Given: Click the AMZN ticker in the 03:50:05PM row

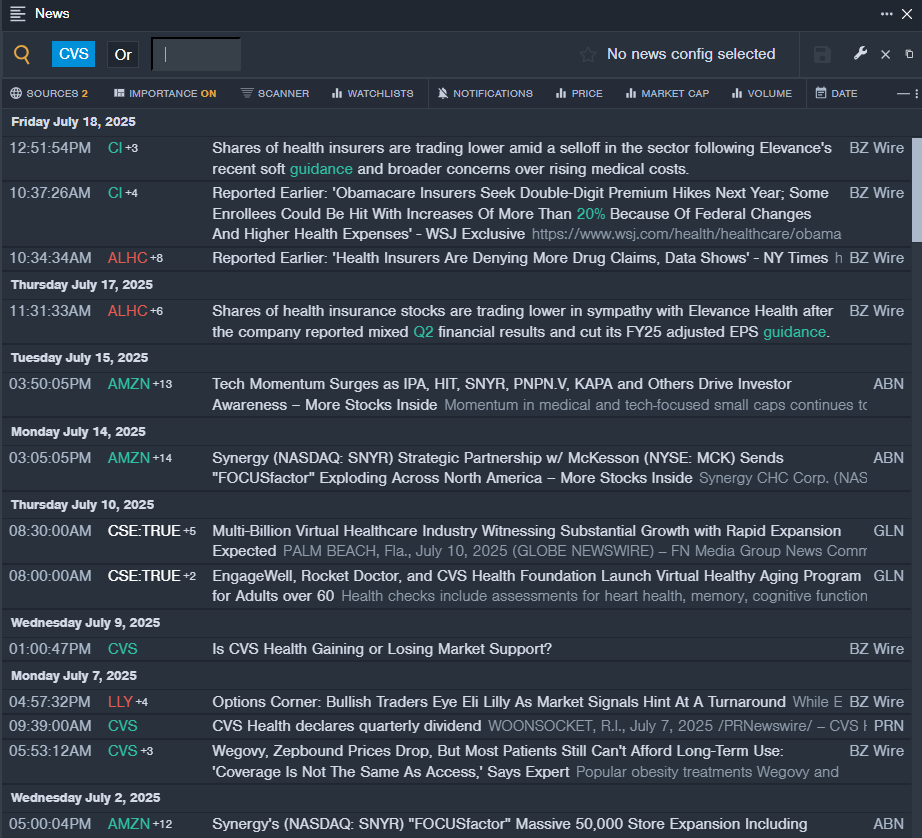Looking at the screenshot, I should coord(129,384).
